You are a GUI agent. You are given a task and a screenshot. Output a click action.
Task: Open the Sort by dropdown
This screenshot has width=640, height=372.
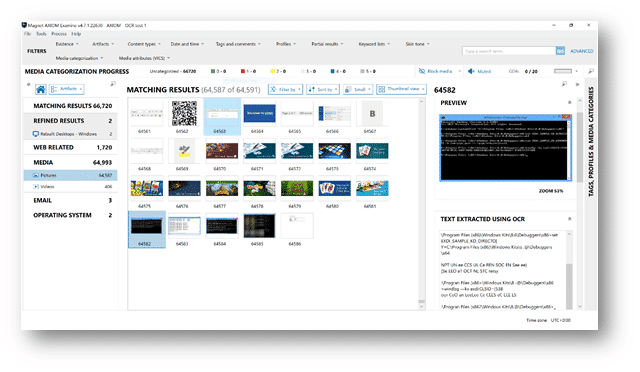tap(322, 89)
